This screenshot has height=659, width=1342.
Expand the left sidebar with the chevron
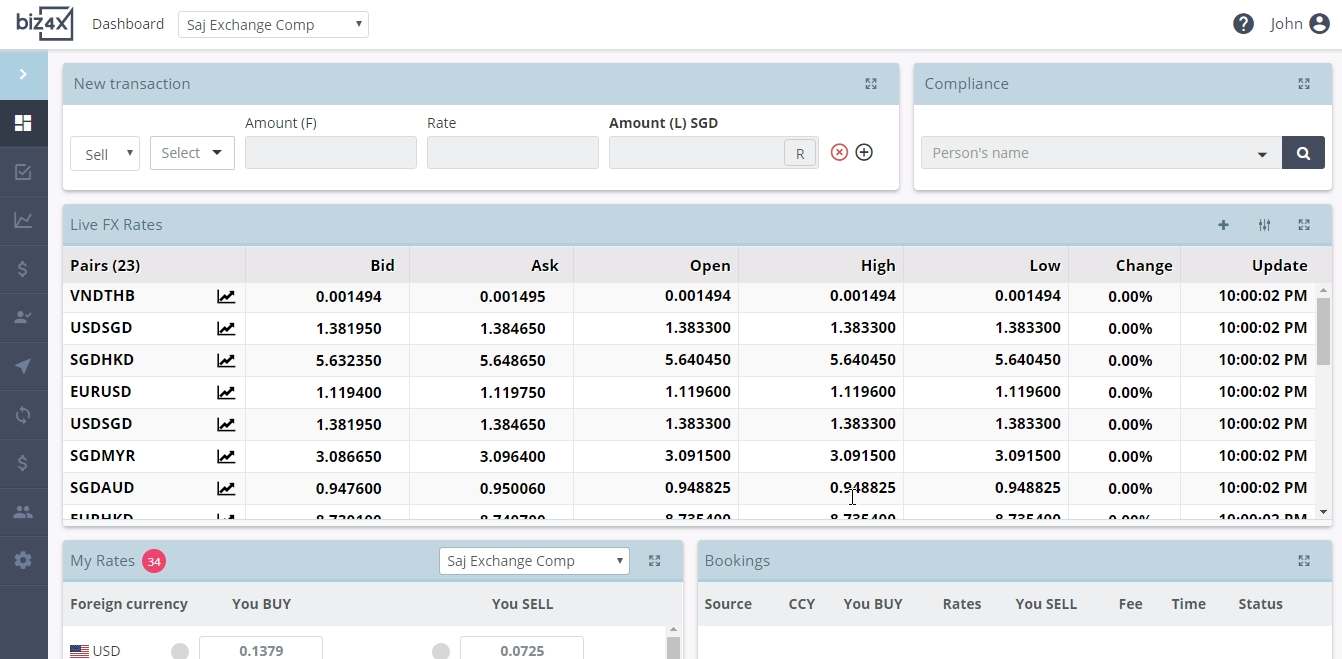coord(23,75)
